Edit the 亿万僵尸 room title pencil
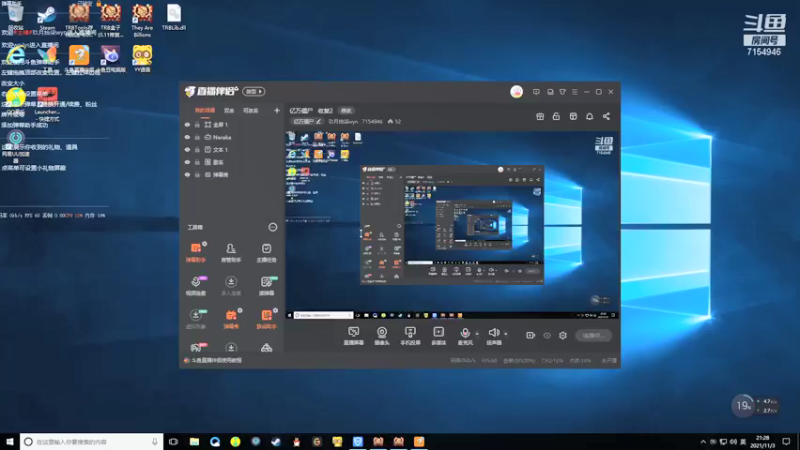 pyautogui.click(x=318, y=121)
